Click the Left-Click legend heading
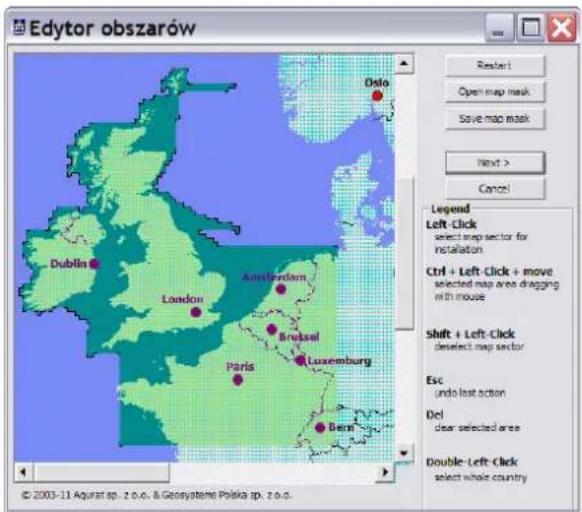The width and height of the screenshot is (582, 512). pyautogui.click(x=451, y=224)
